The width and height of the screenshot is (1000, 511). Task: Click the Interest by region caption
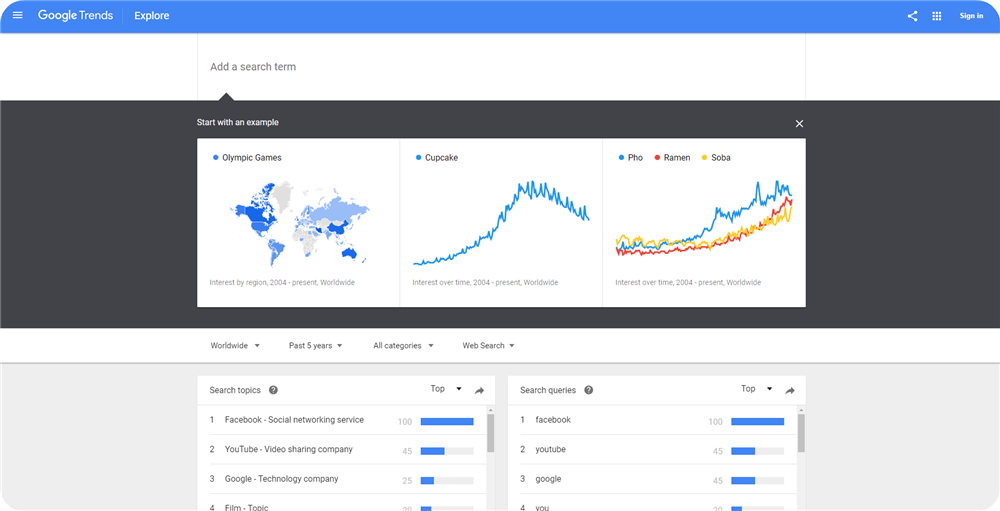(282, 283)
